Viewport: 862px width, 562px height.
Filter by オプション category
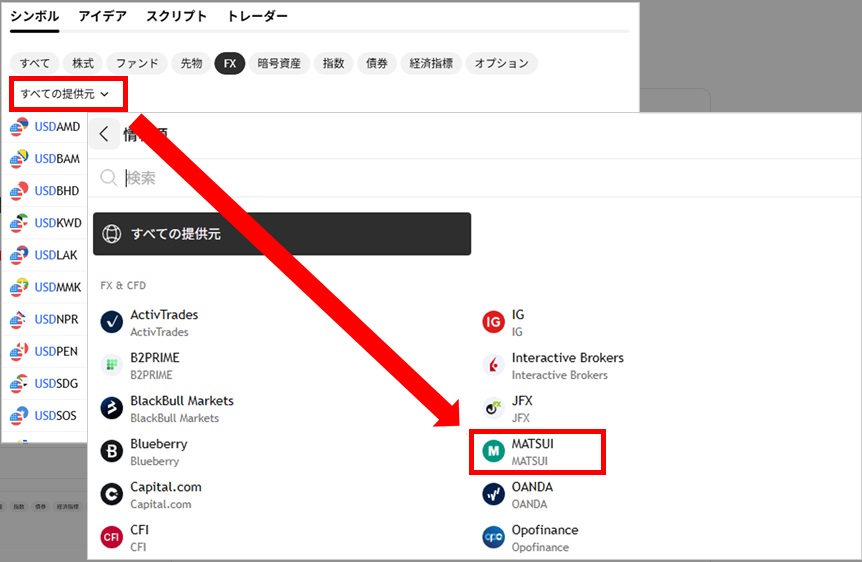pos(501,63)
